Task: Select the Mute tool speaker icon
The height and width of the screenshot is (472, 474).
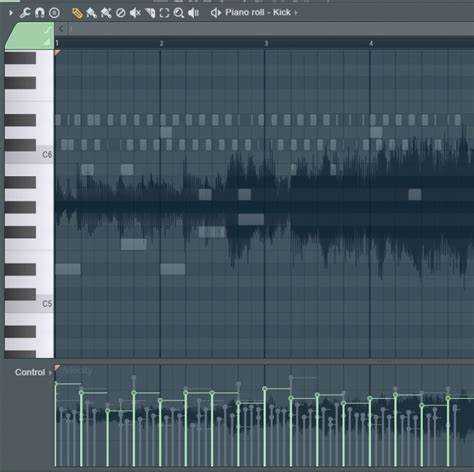Action: click(x=135, y=13)
